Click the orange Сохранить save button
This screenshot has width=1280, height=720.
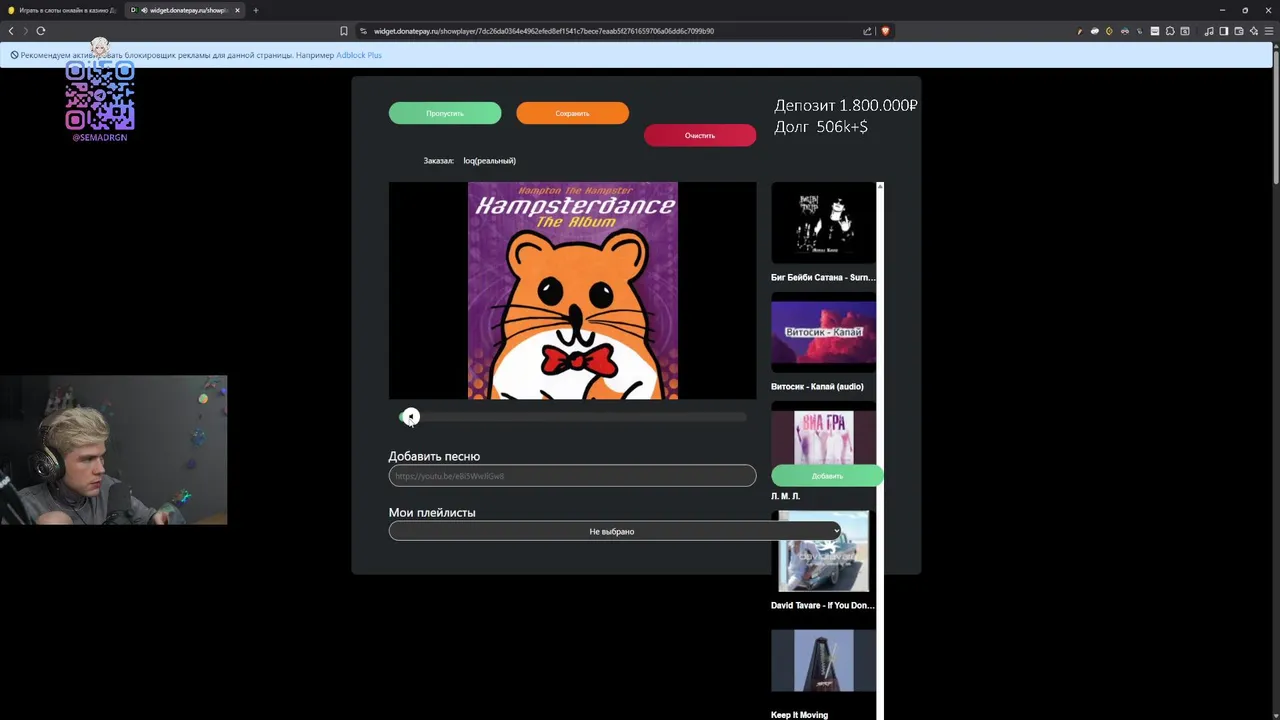pyautogui.click(x=572, y=113)
